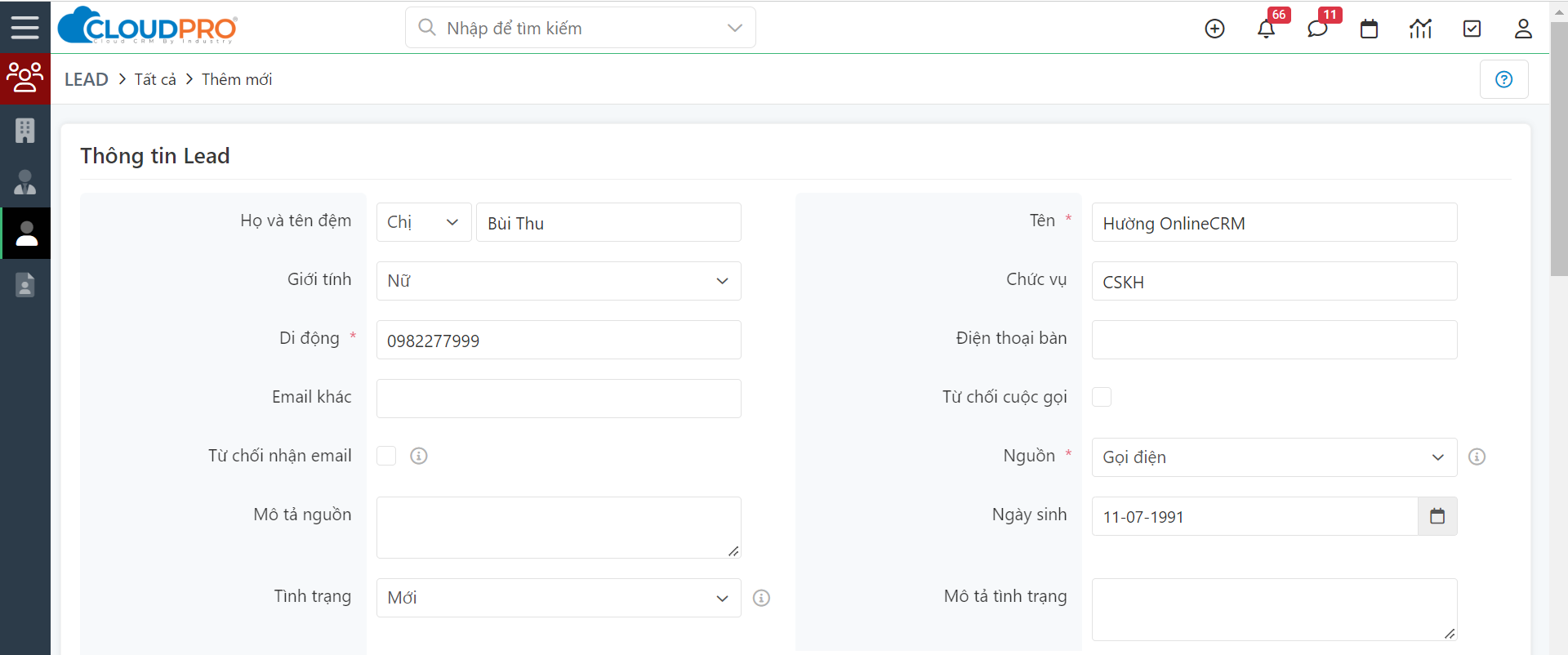Open the calendar icon in top bar
The image size is (1568, 655).
pos(1369,29)
